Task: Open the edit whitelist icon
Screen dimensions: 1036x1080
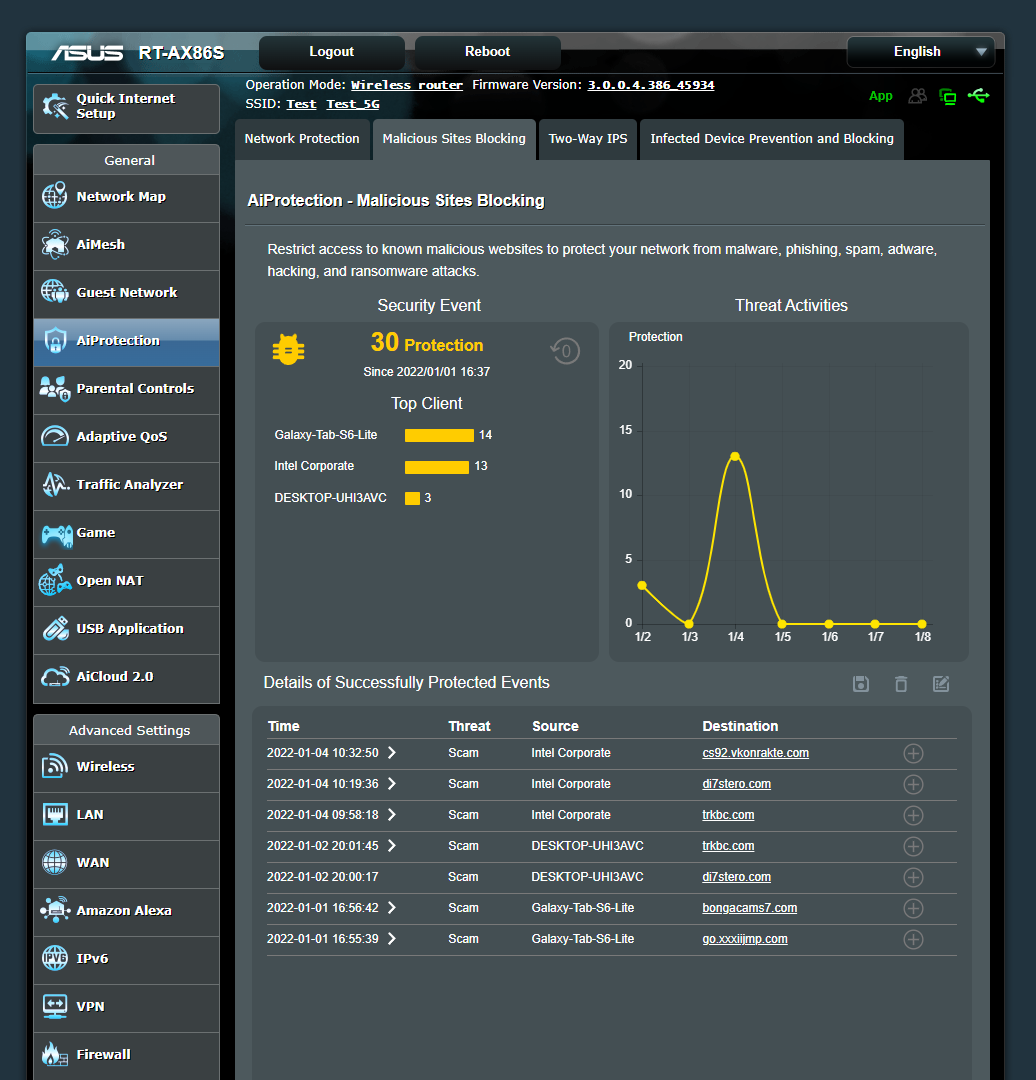Action: (941, 684)
